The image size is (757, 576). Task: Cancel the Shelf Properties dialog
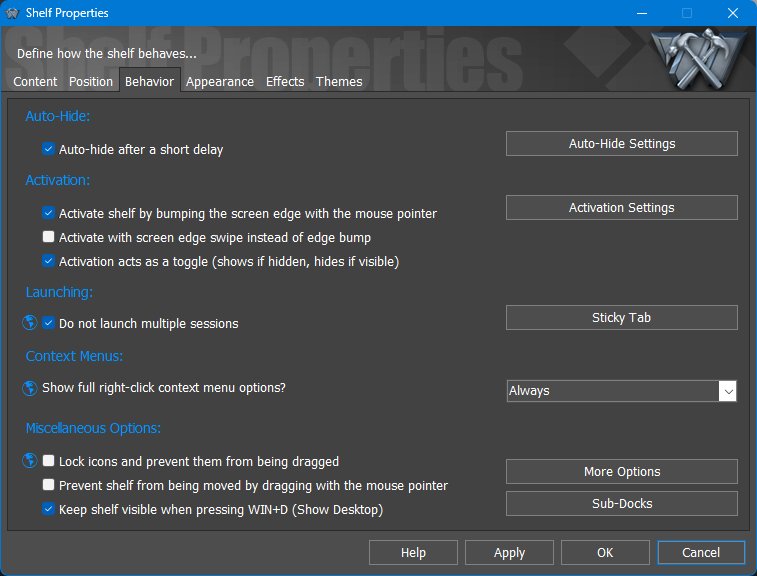701,552
